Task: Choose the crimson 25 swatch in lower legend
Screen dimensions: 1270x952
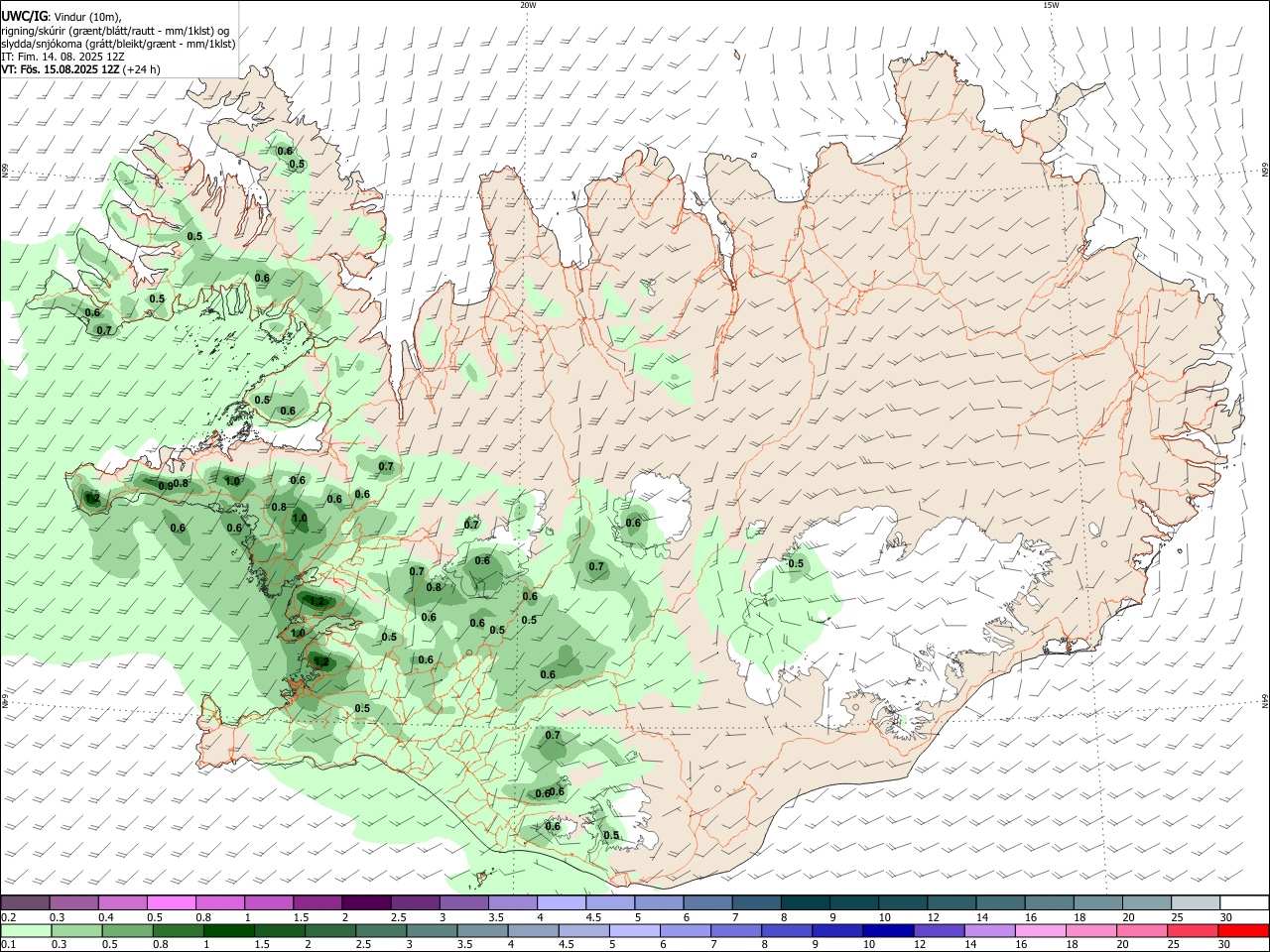Action: (x=1192, y=930)
